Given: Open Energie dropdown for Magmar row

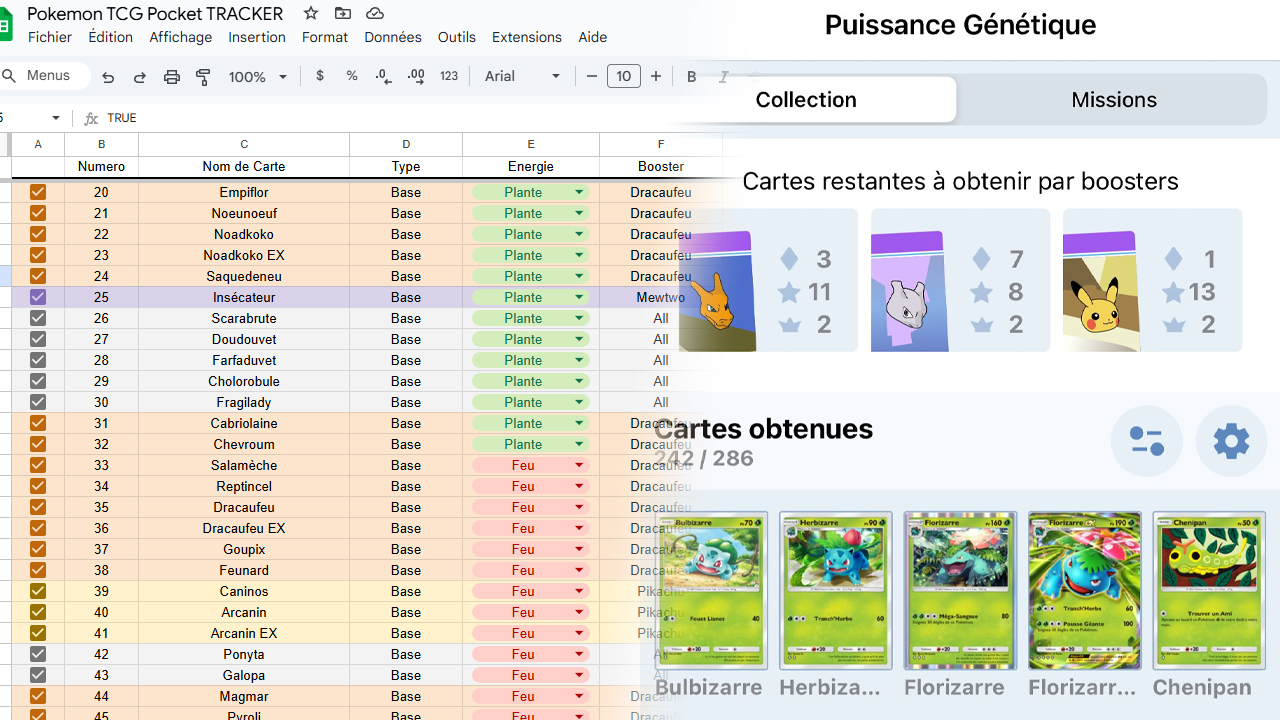Looking at the screenshot, I should pos(579,696).
